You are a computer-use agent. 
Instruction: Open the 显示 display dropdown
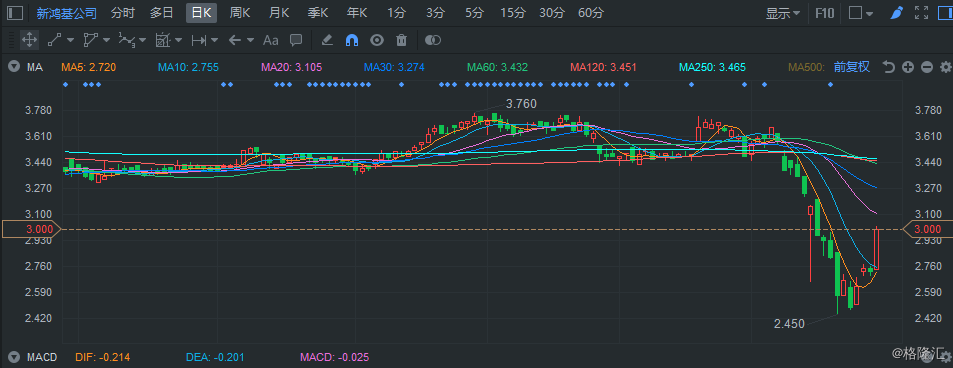click(782, 13)
